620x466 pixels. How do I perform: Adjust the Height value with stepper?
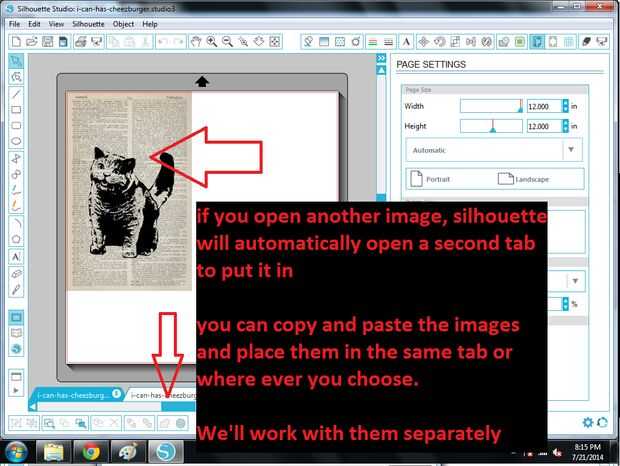[x=565, y=126]
